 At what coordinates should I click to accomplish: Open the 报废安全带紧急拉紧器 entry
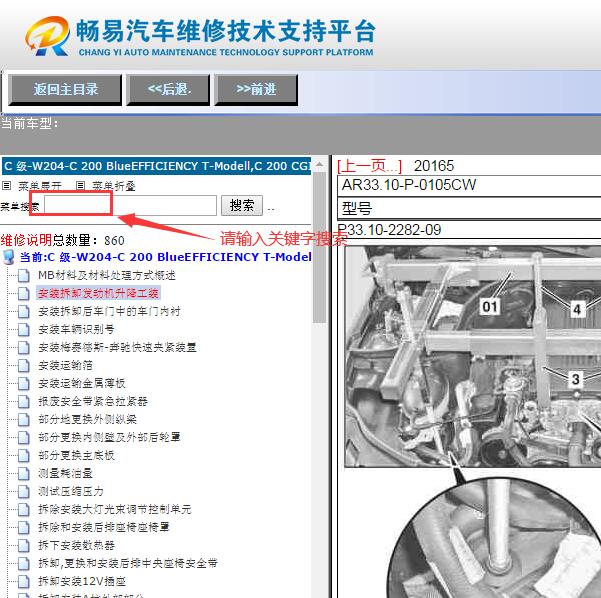93,401
